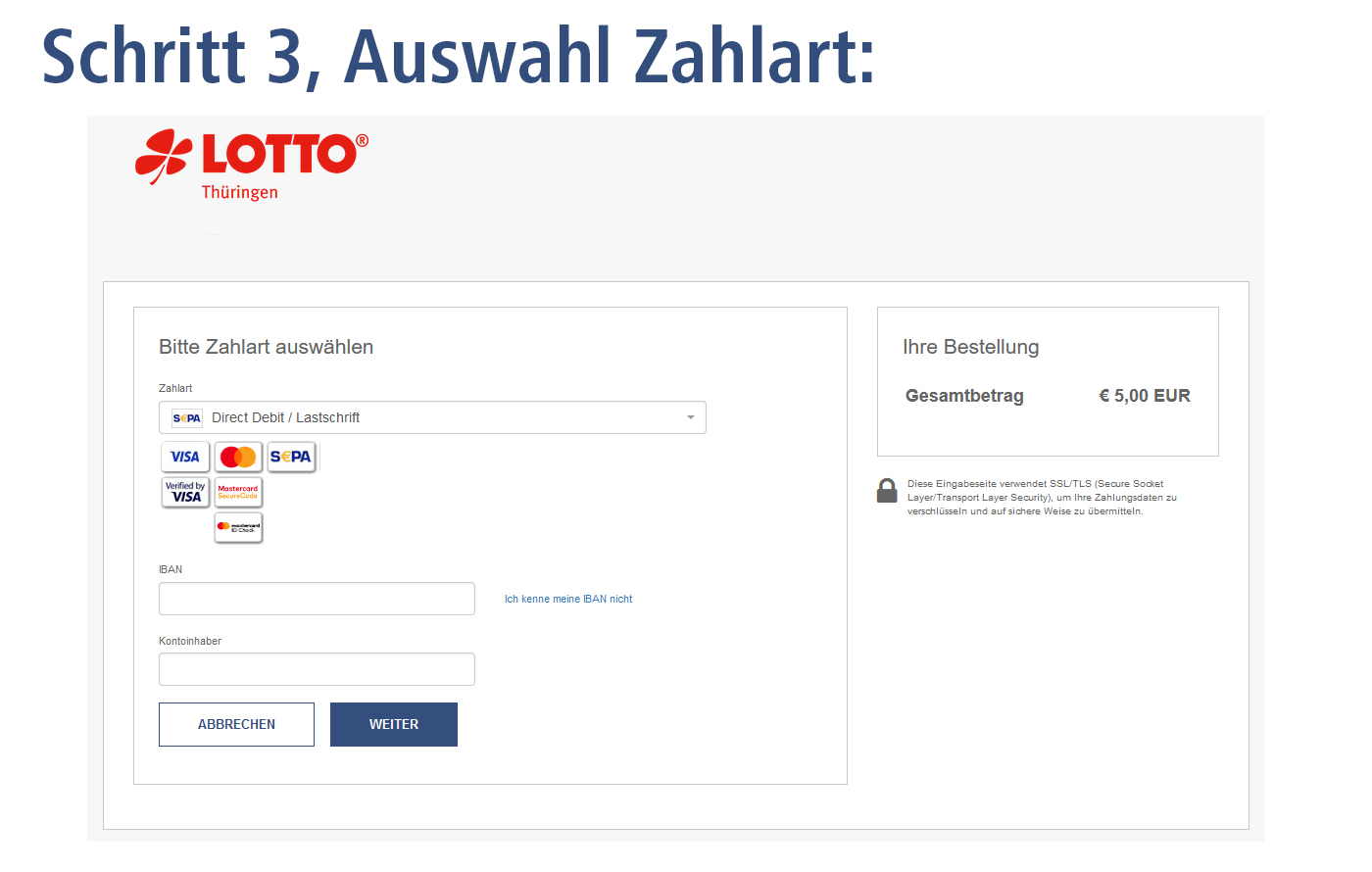Image resolution: width=1372 pixels, height=872 pixels.
Task: Click the padlock security icon
Action: pyautogui.click(x=887, y=491)
